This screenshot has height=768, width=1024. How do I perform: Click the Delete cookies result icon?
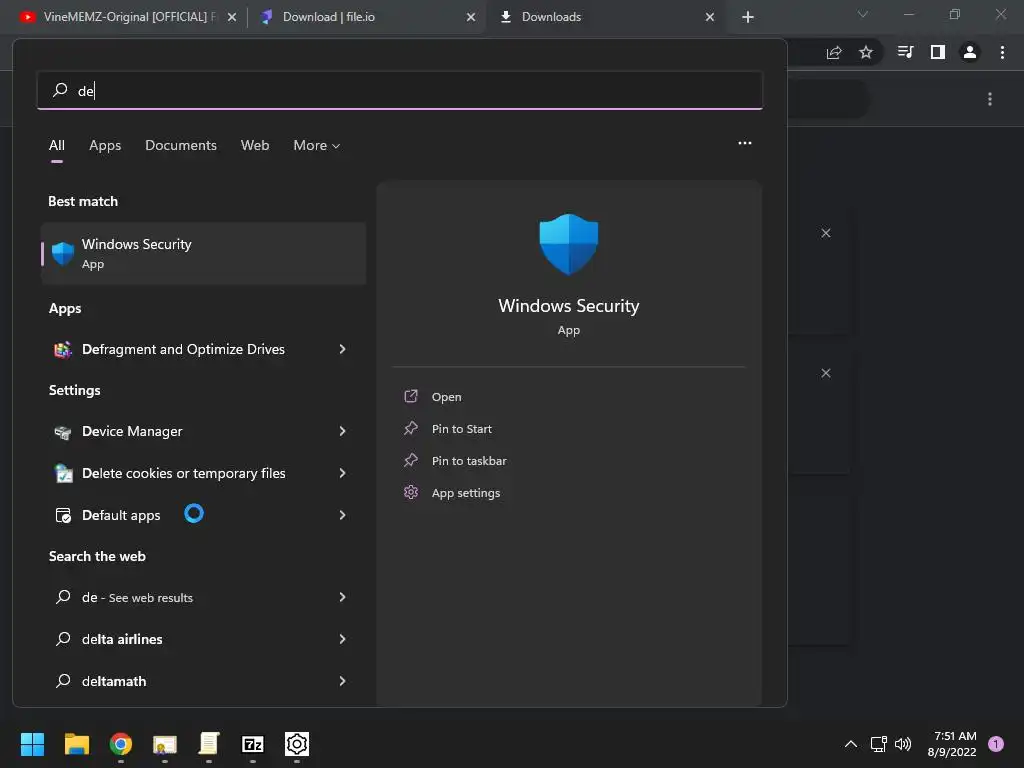(63, 473)
